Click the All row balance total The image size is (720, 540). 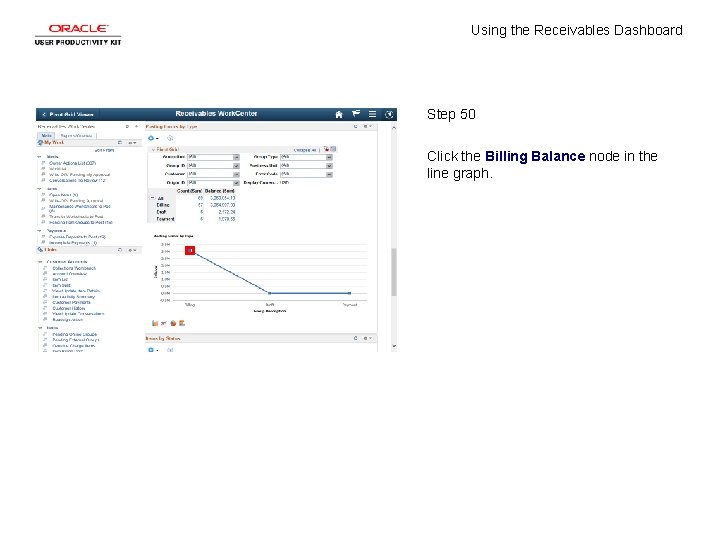click(223, 198)
